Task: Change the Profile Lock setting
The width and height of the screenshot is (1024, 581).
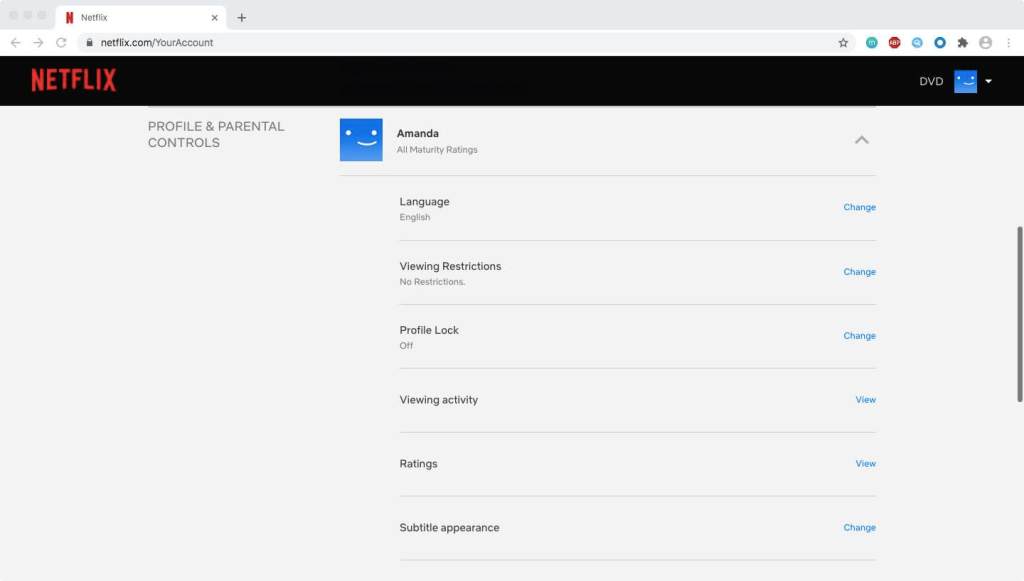Action: [859, 336]
